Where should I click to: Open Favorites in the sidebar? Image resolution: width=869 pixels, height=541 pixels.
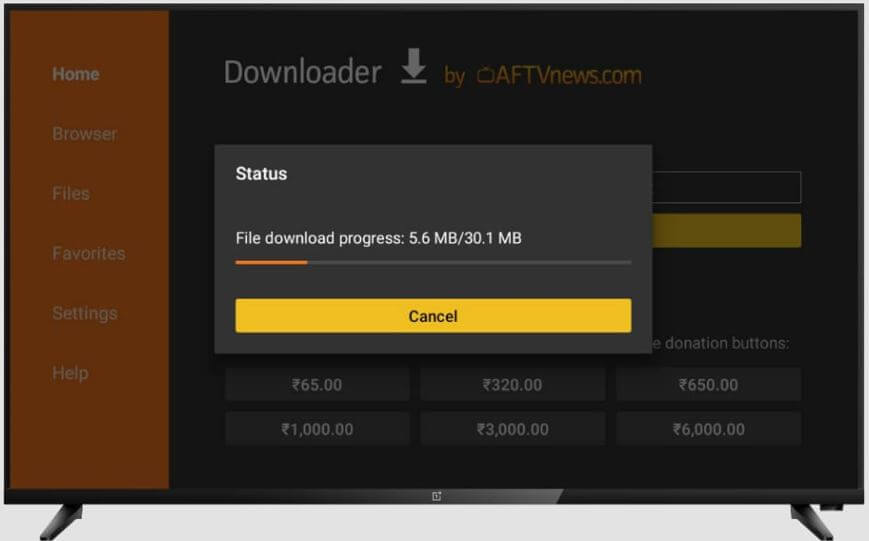(x=89, y=253)
